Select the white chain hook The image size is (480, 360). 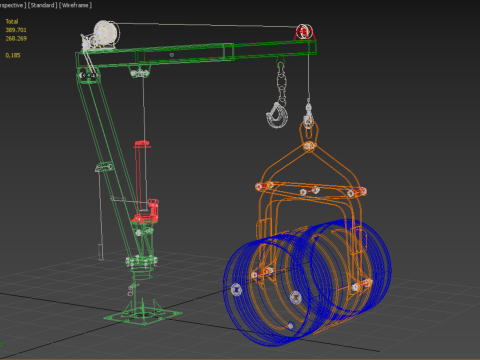click(277, 115)
